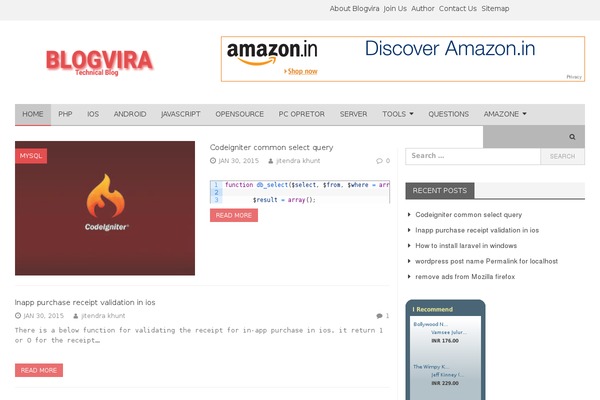This screenshot has width=600, height=400.
Task: Focus the Search text field in sidebar
Action: (473, 156)
